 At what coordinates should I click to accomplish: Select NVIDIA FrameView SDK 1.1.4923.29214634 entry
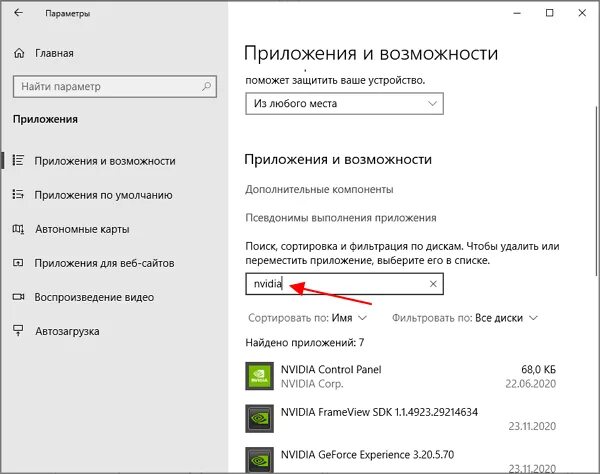pyautogui.click(x=379, y=412)
